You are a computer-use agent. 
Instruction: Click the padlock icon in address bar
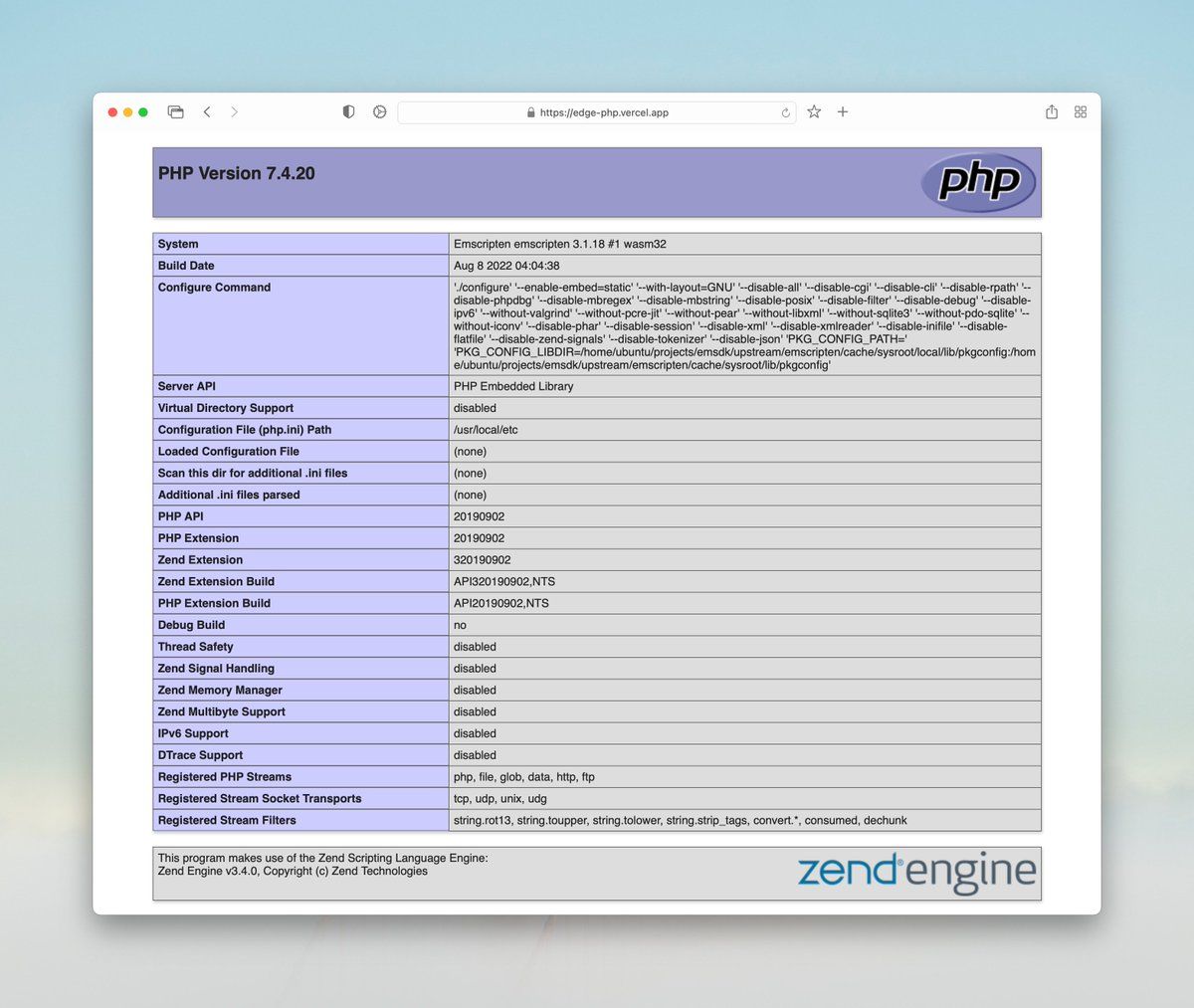click(x=531, y=113)
